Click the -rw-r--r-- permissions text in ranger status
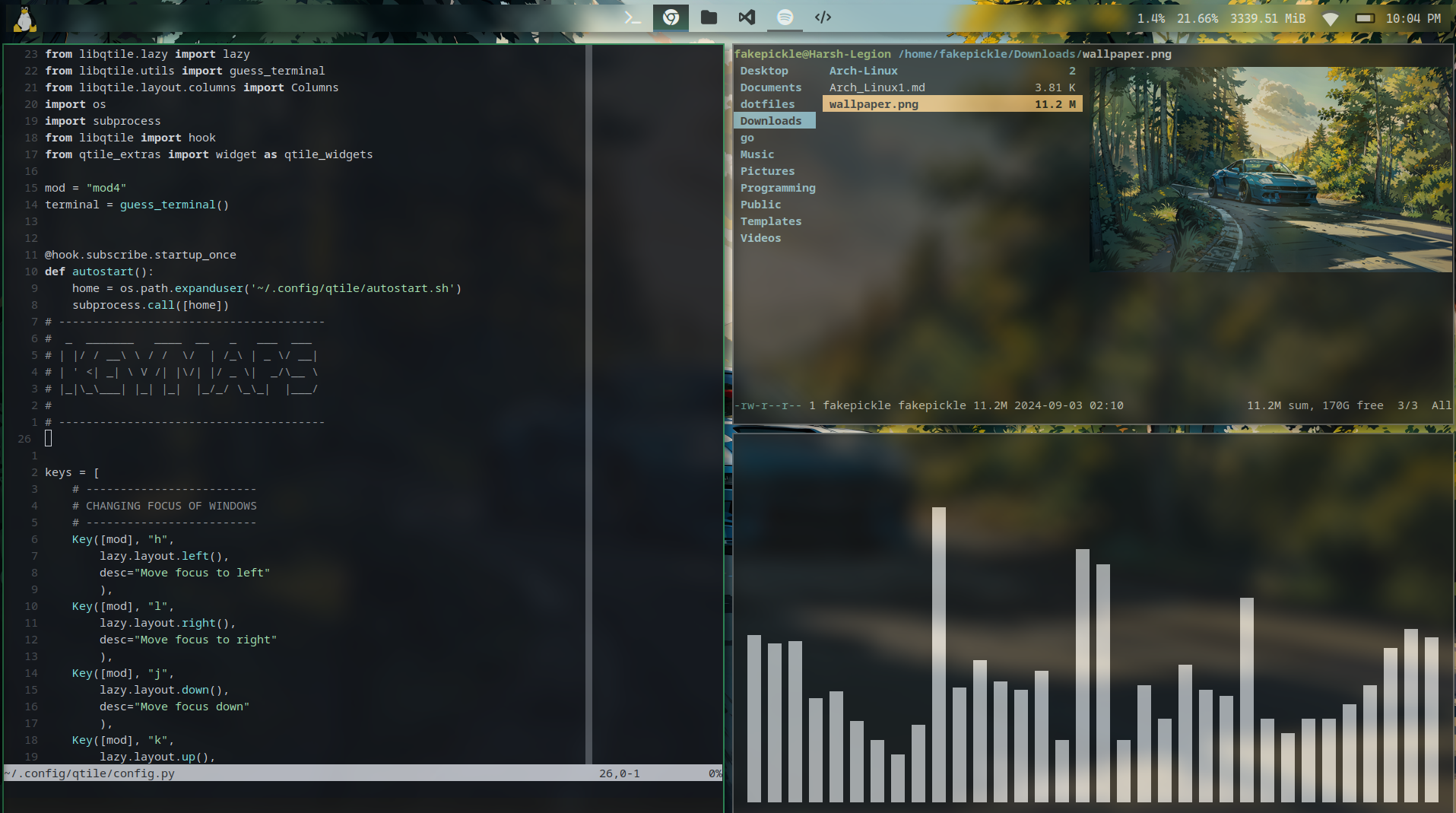 coord(768,405)
